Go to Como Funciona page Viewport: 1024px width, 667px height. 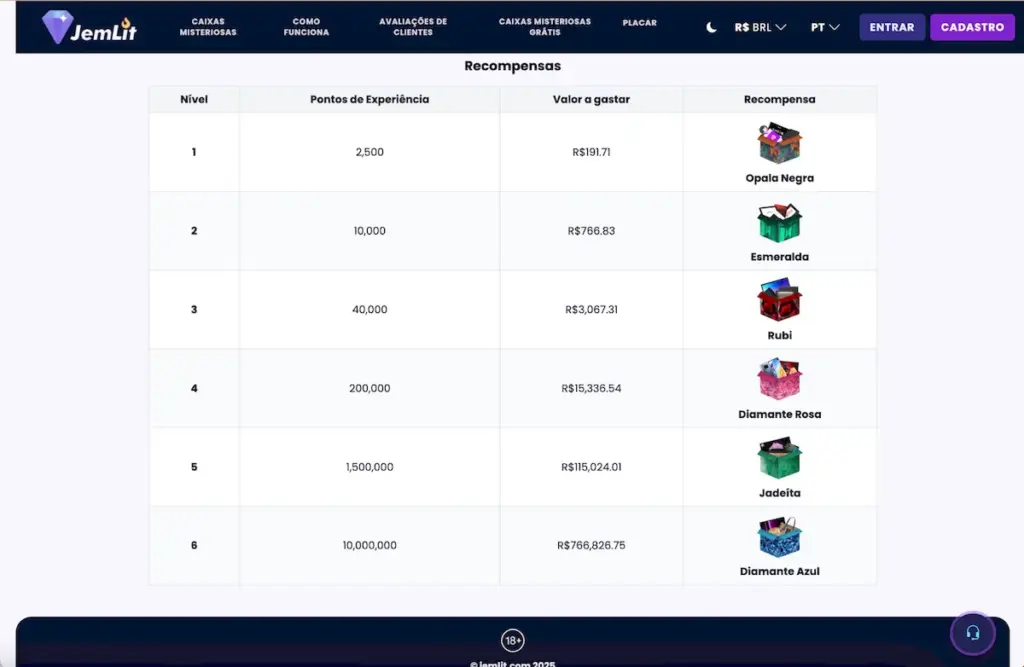click(x=306, y=27)
